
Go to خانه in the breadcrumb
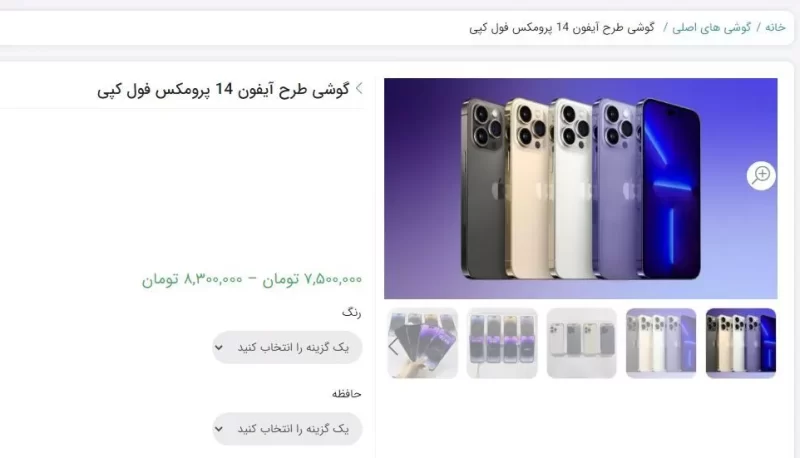[775, 28]
